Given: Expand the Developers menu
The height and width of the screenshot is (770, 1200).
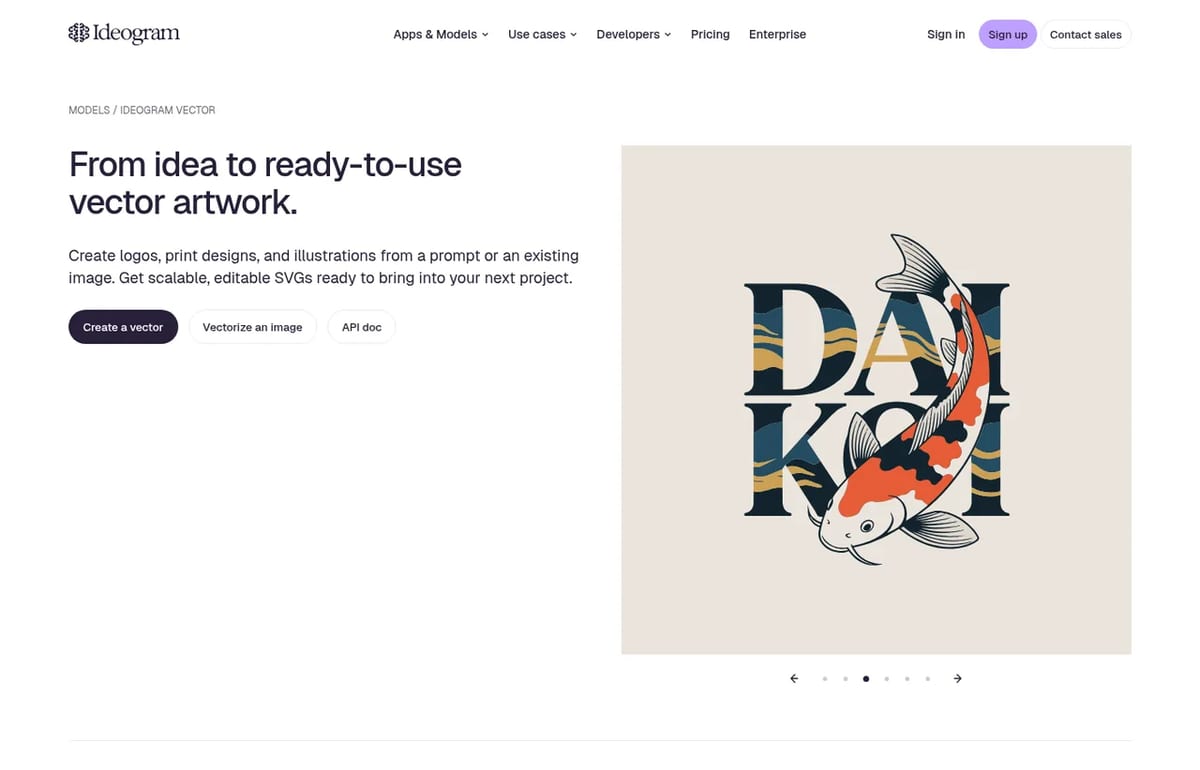Looking at the screenshot, I should tap(634, 34).
